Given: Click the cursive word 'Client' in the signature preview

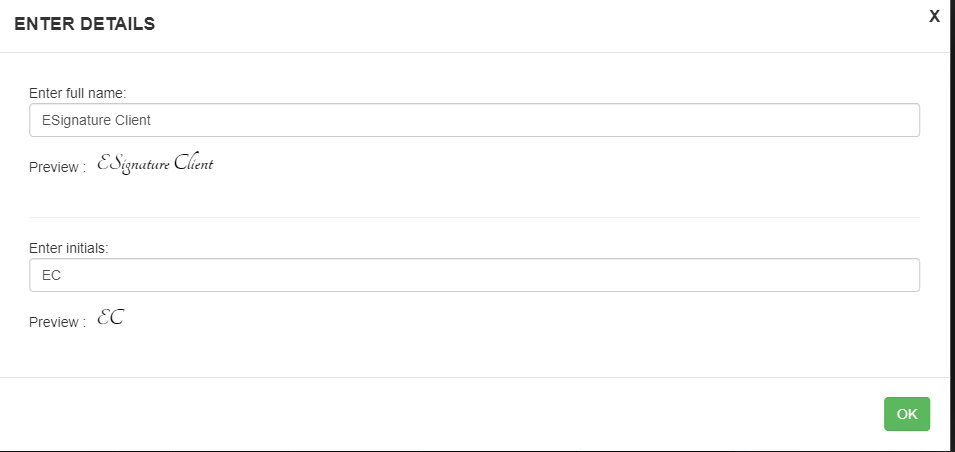Looking at the screenshot, I should (194, 163).
